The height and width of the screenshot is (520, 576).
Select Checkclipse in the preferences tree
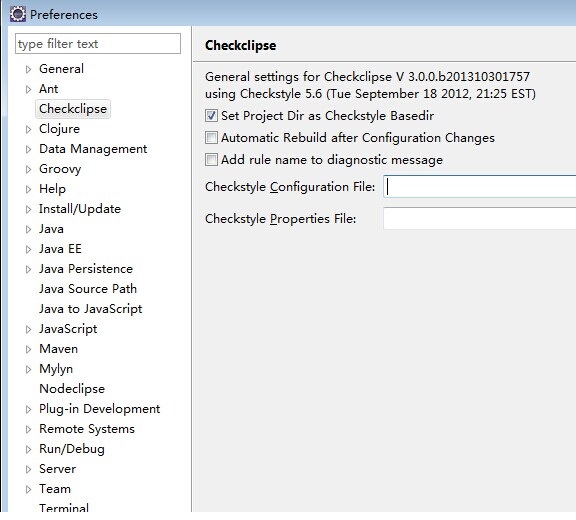(73, 109)
